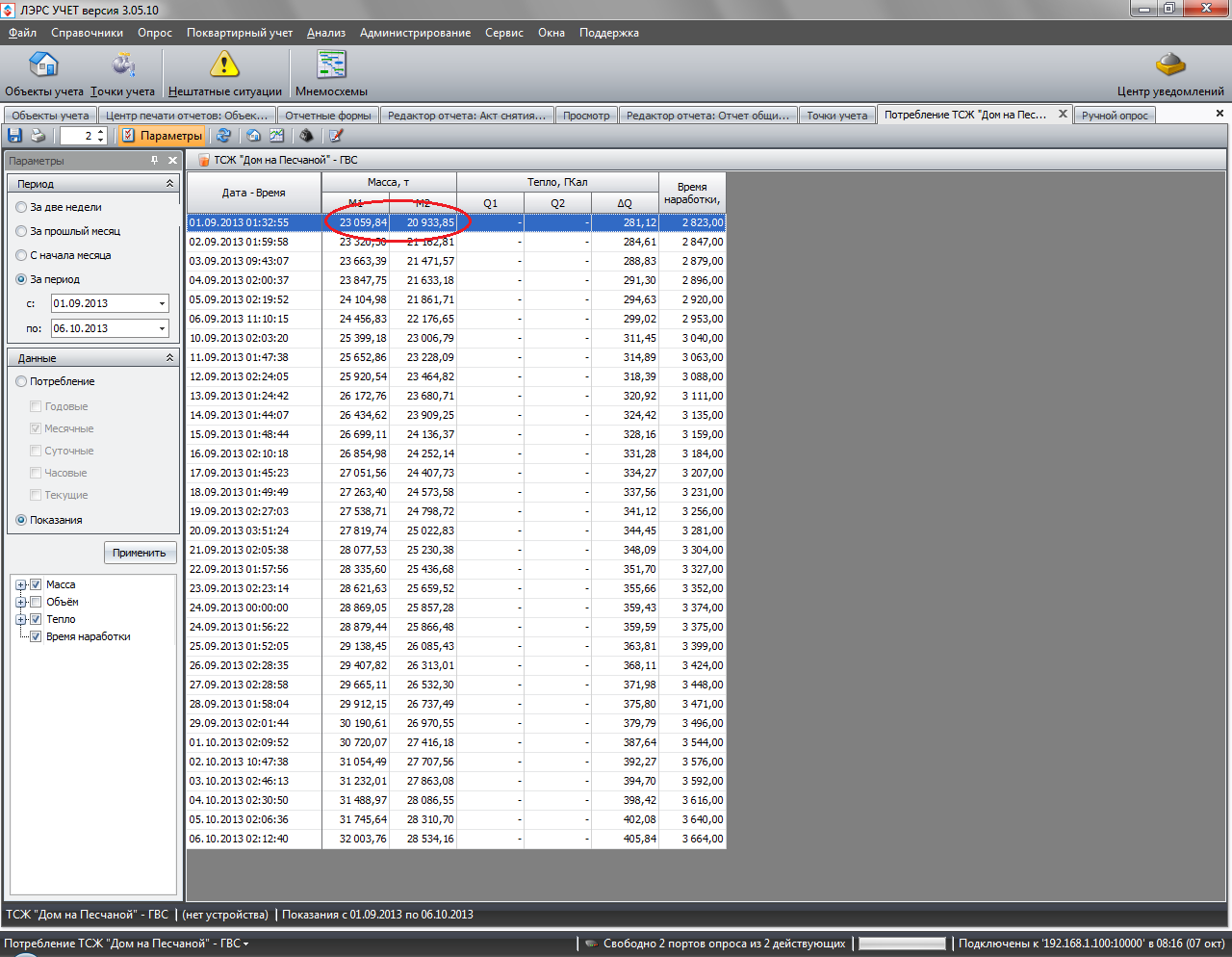Image resolution: width=1232 pixels, height=957 pixels.
Task: Click the progress bar in the status bar
Action: (901, 944)
